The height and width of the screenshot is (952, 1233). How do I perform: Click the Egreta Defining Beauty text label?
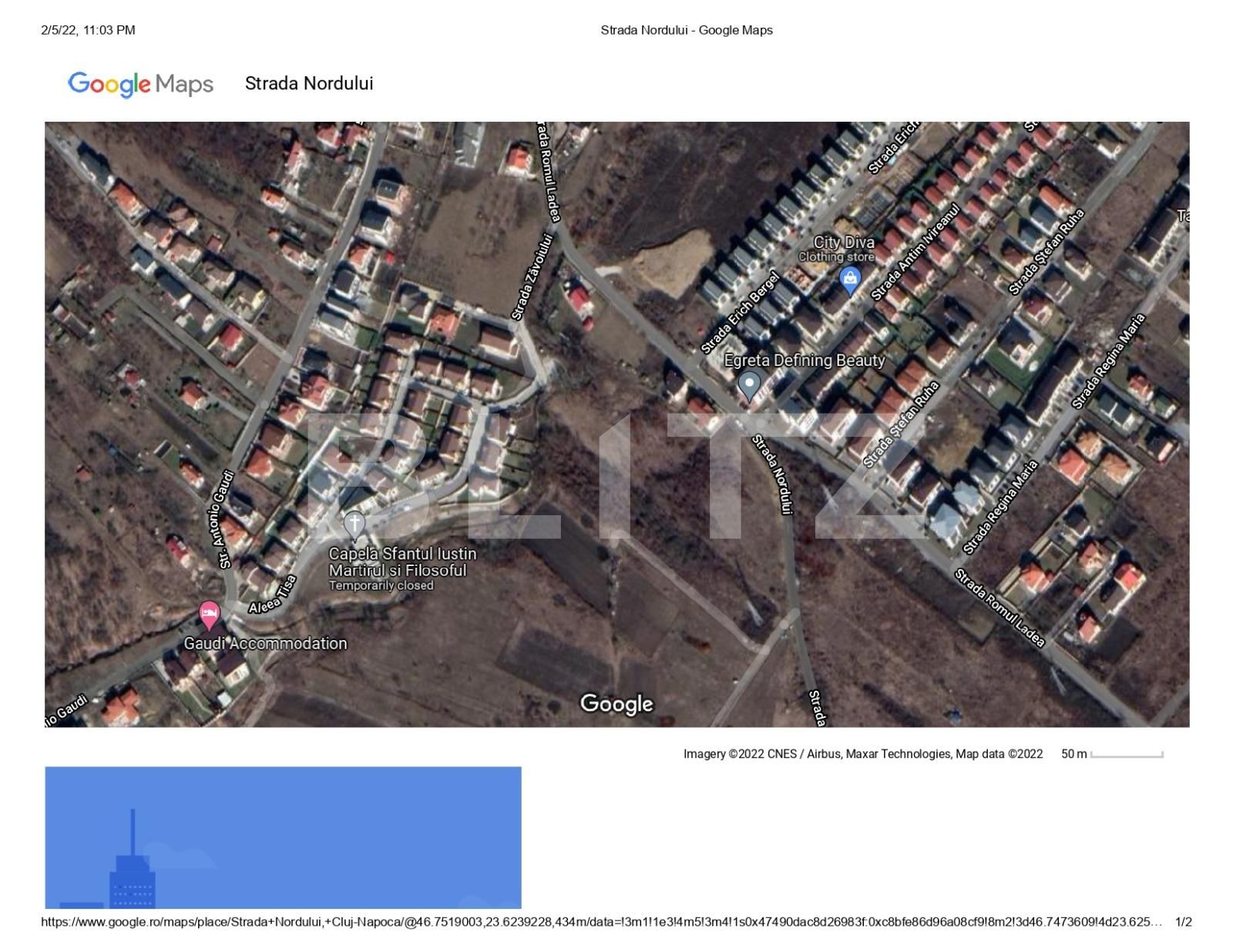[x=804, y=360]
